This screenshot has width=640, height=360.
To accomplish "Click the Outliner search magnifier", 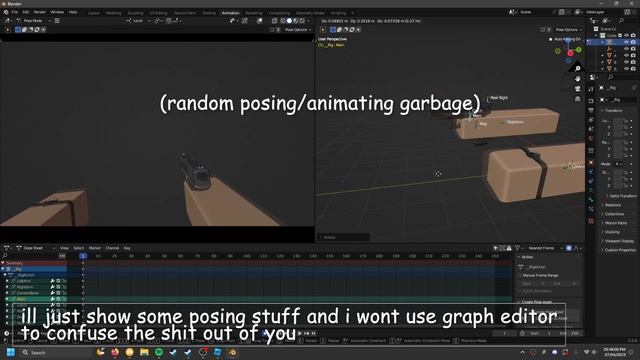I will 621,20.
